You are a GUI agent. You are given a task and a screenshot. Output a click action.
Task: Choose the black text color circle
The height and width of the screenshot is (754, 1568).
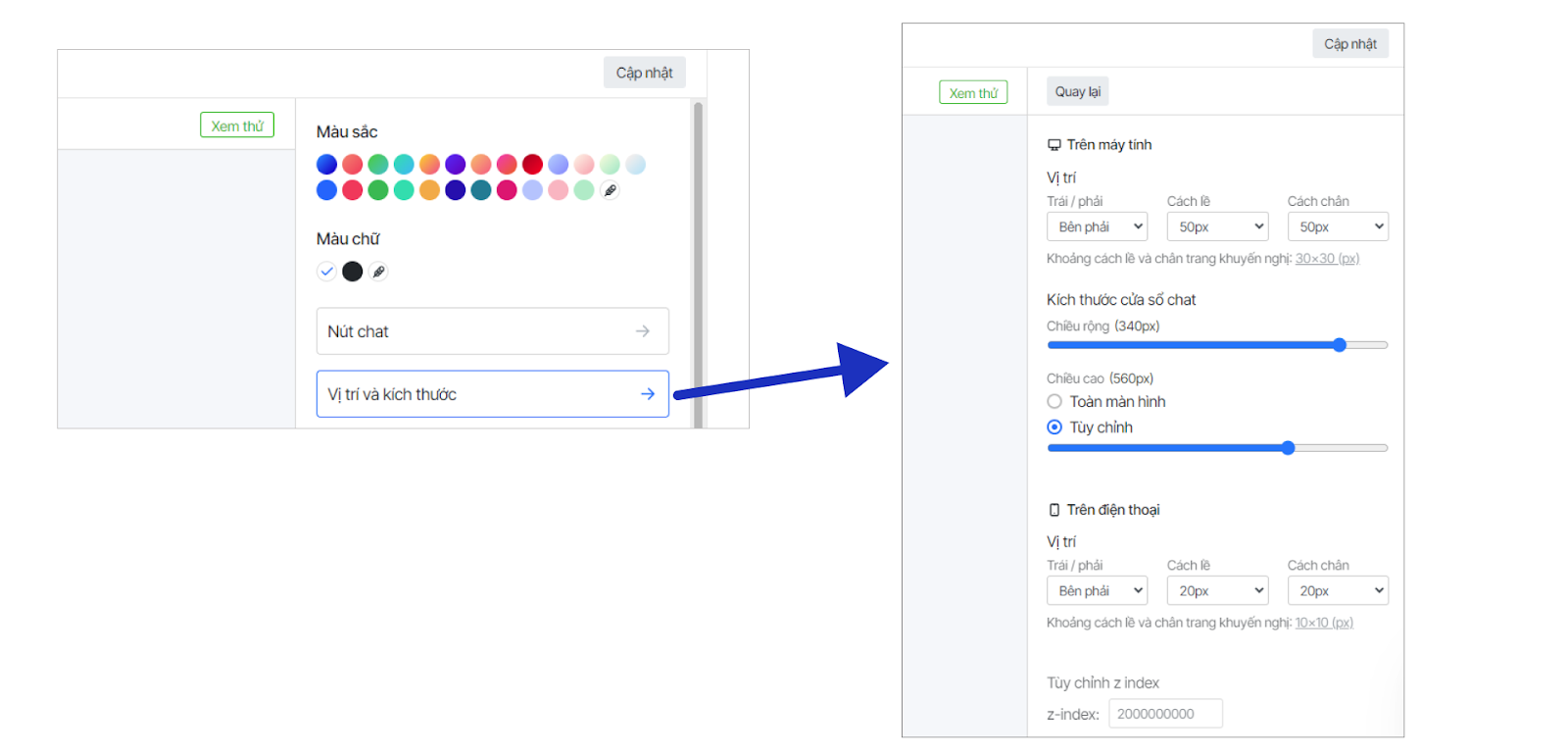pyautogui.click(x=353, y=272)
